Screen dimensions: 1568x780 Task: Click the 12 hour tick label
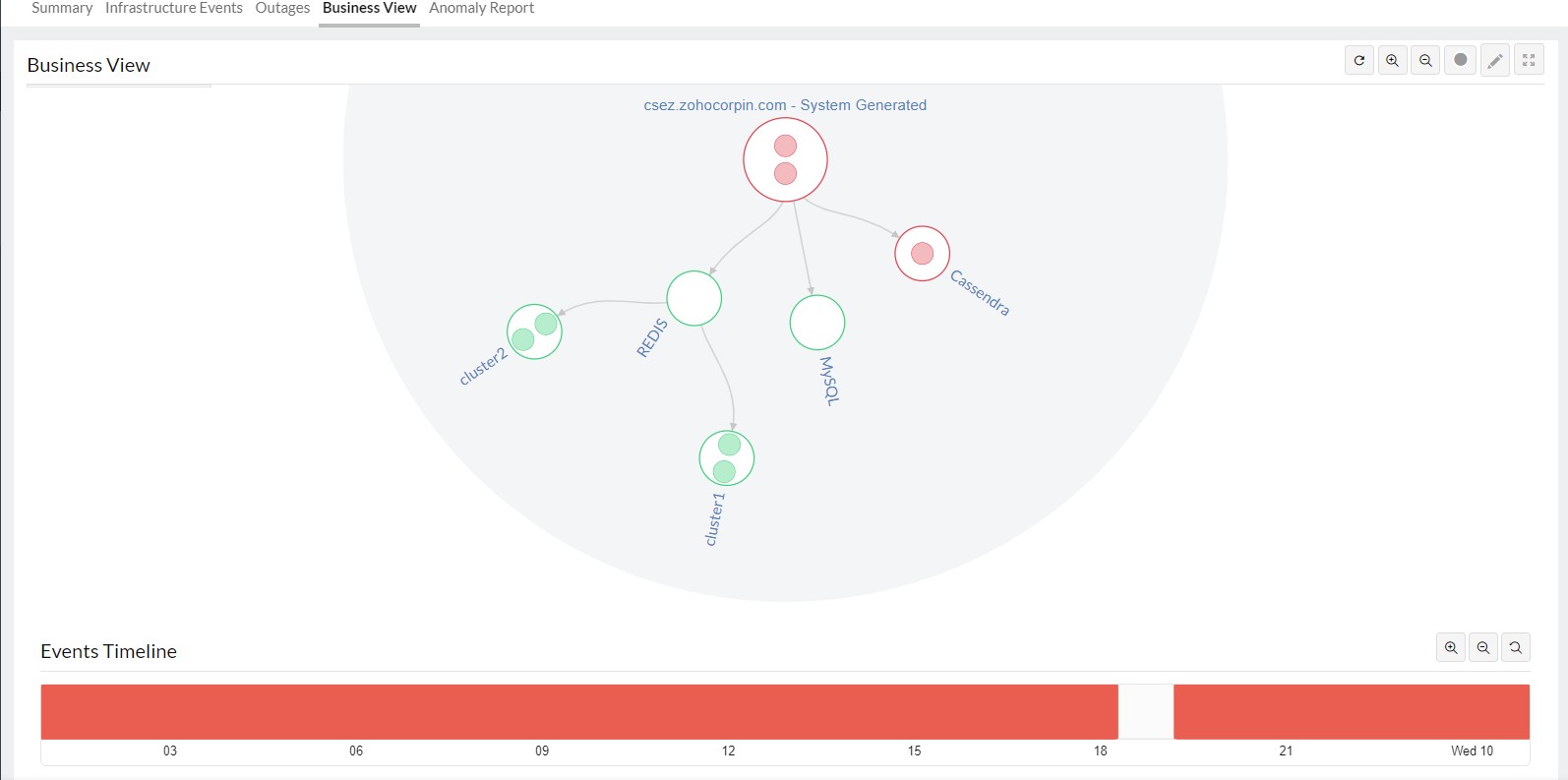(x=728, y=750)
